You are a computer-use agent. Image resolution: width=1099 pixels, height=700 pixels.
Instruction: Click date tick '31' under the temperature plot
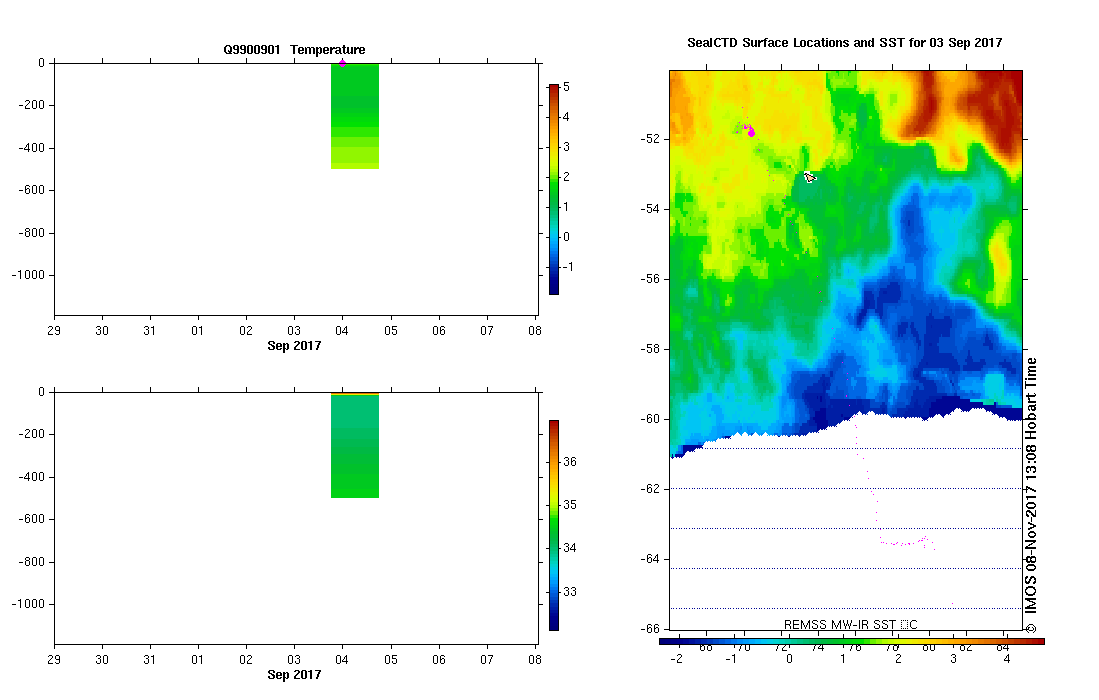pyautogui.click(x=149, y=331)
